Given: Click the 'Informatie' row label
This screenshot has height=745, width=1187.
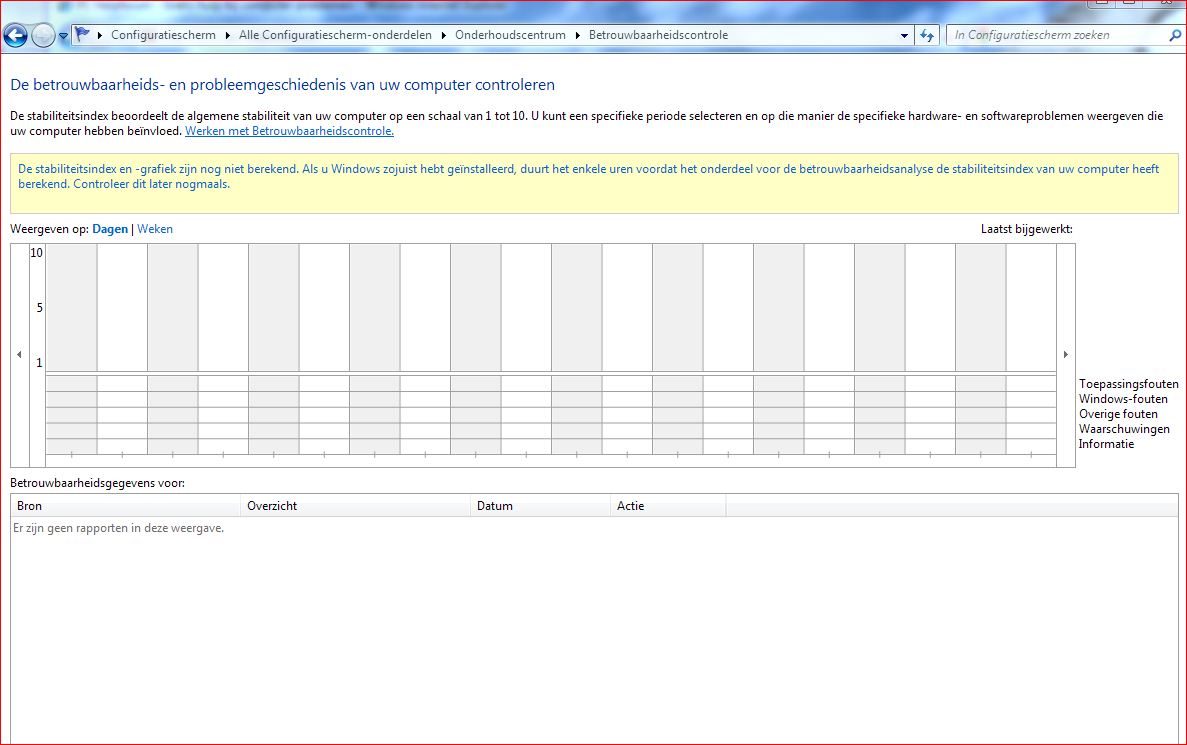Looking at the screenshot, I should pyautogui.click(x=1106, y=444).
